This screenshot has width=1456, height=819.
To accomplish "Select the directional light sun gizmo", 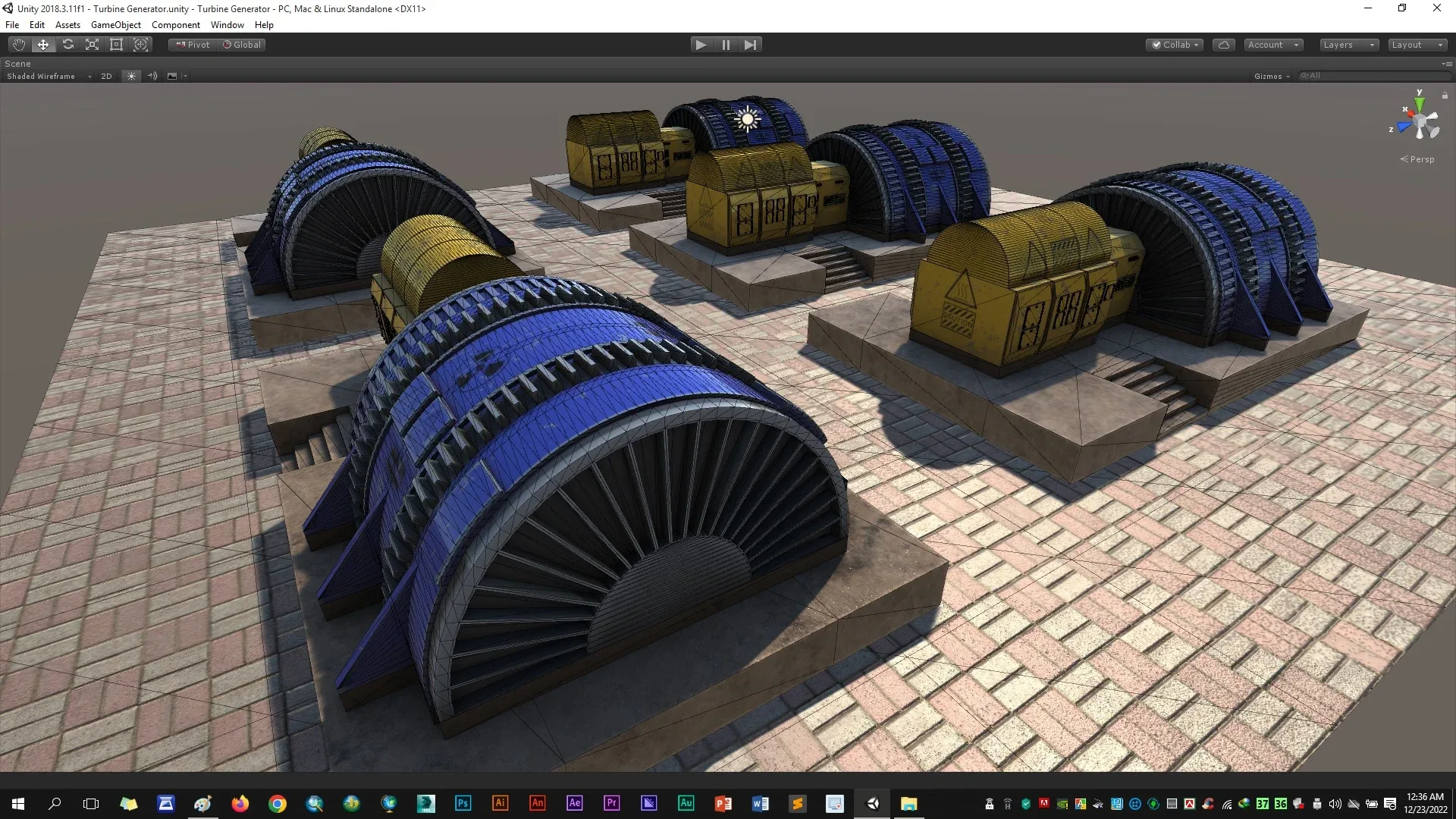I will pos(747,119).
